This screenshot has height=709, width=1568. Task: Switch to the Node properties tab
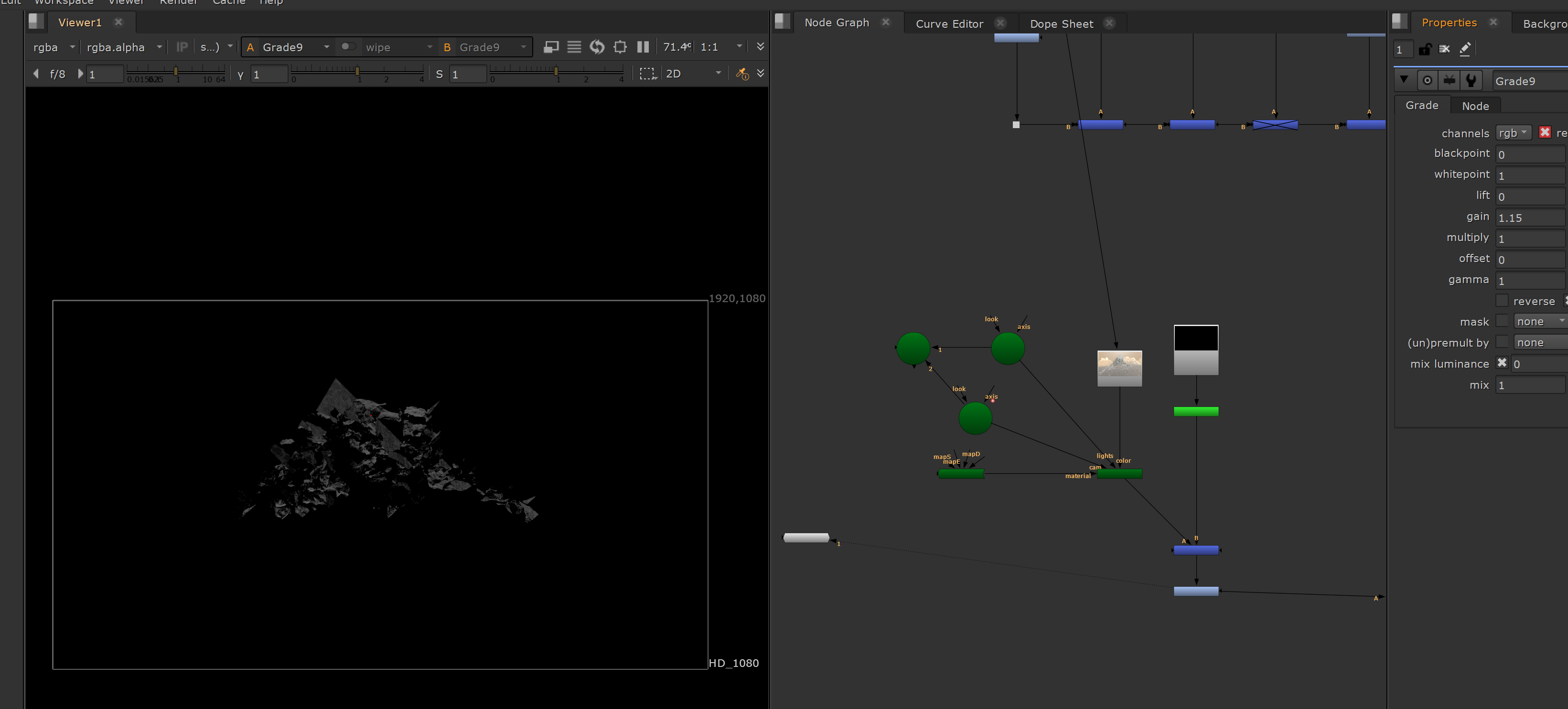[1475, 106]
